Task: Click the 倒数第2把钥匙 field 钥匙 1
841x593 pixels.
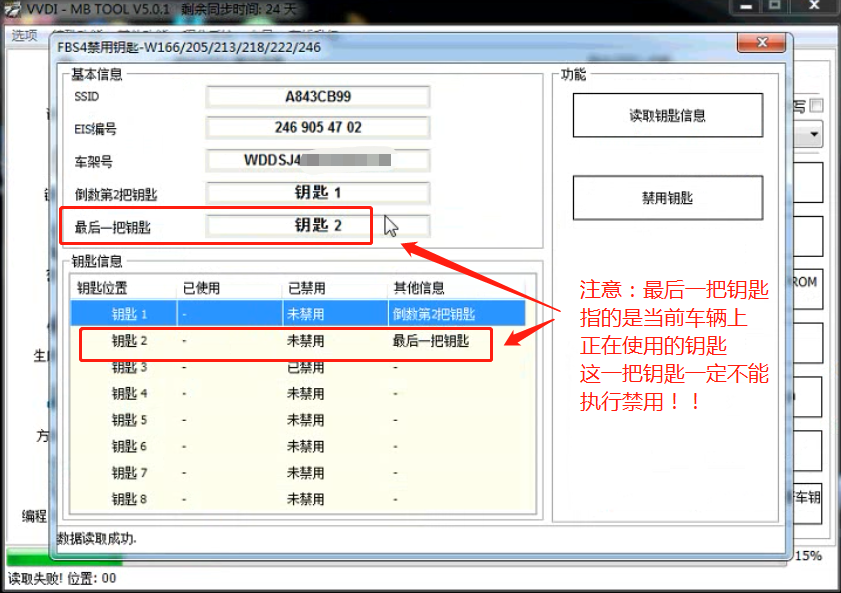Action: 318,192
